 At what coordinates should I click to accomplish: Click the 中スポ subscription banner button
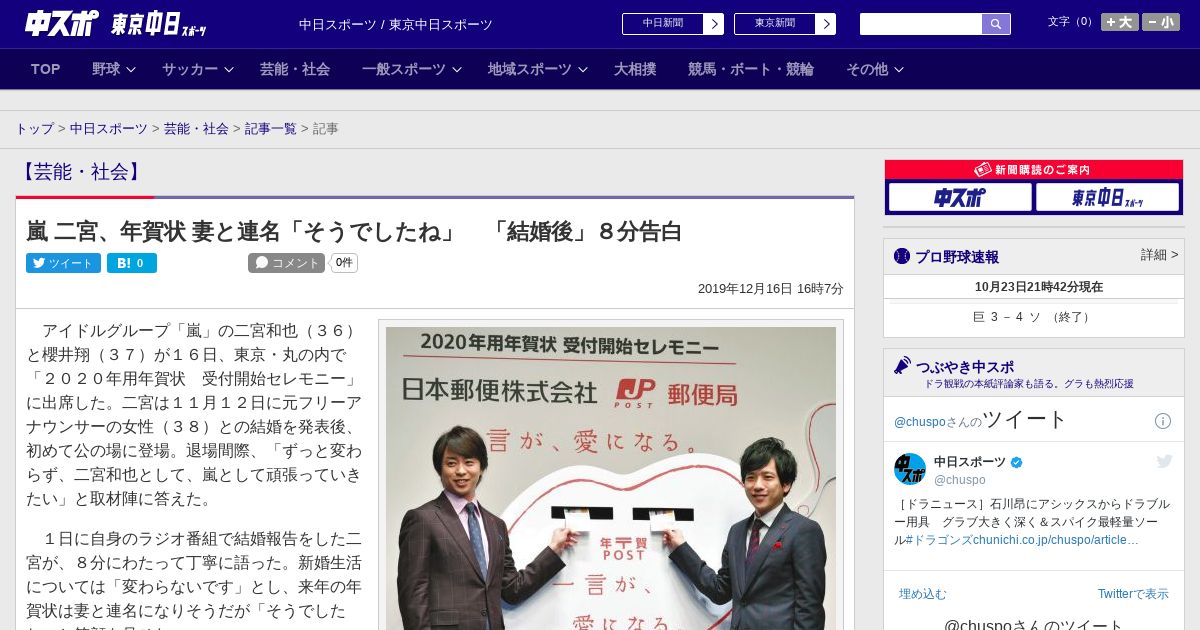tap(960, 197)
